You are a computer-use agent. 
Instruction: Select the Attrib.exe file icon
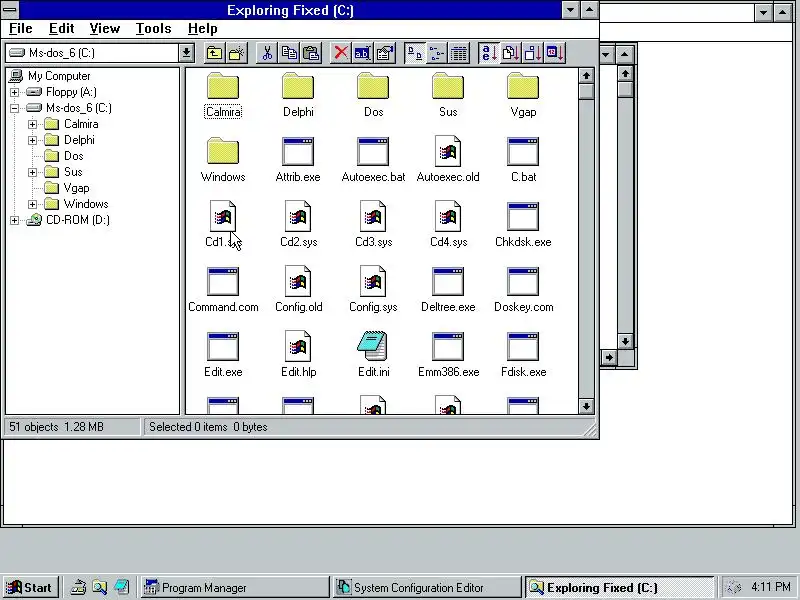tap(298, 152)
